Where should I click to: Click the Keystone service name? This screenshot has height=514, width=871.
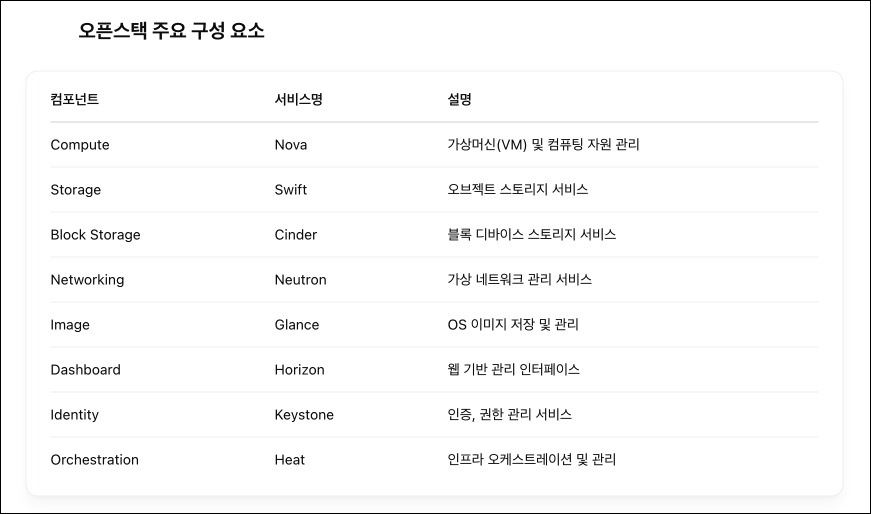point(304,415)
